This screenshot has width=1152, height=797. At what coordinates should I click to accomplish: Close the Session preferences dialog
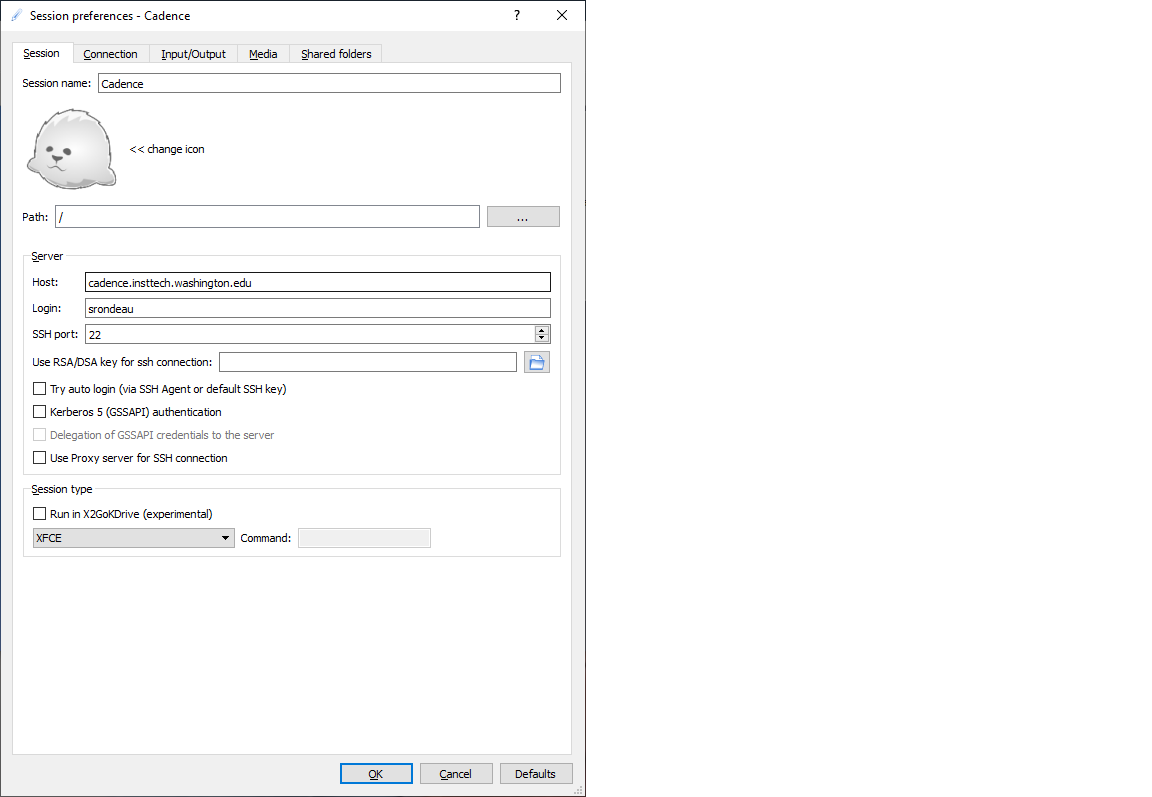(562, 15)
